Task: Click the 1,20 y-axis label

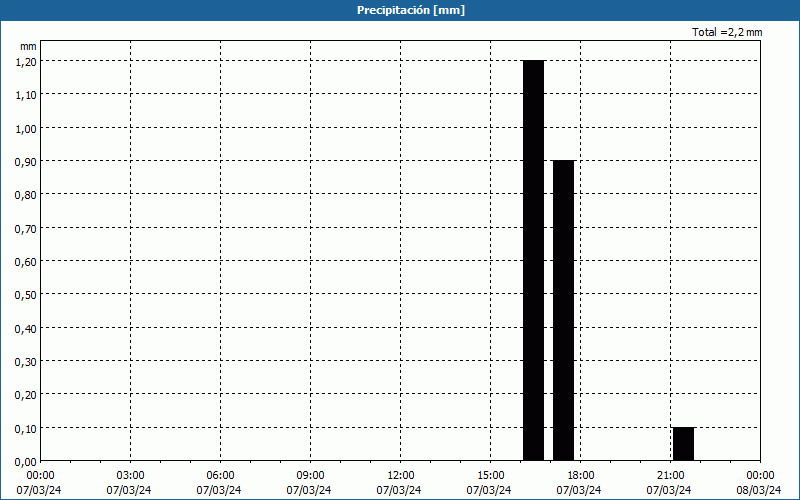Action: [x=26, y=62]
